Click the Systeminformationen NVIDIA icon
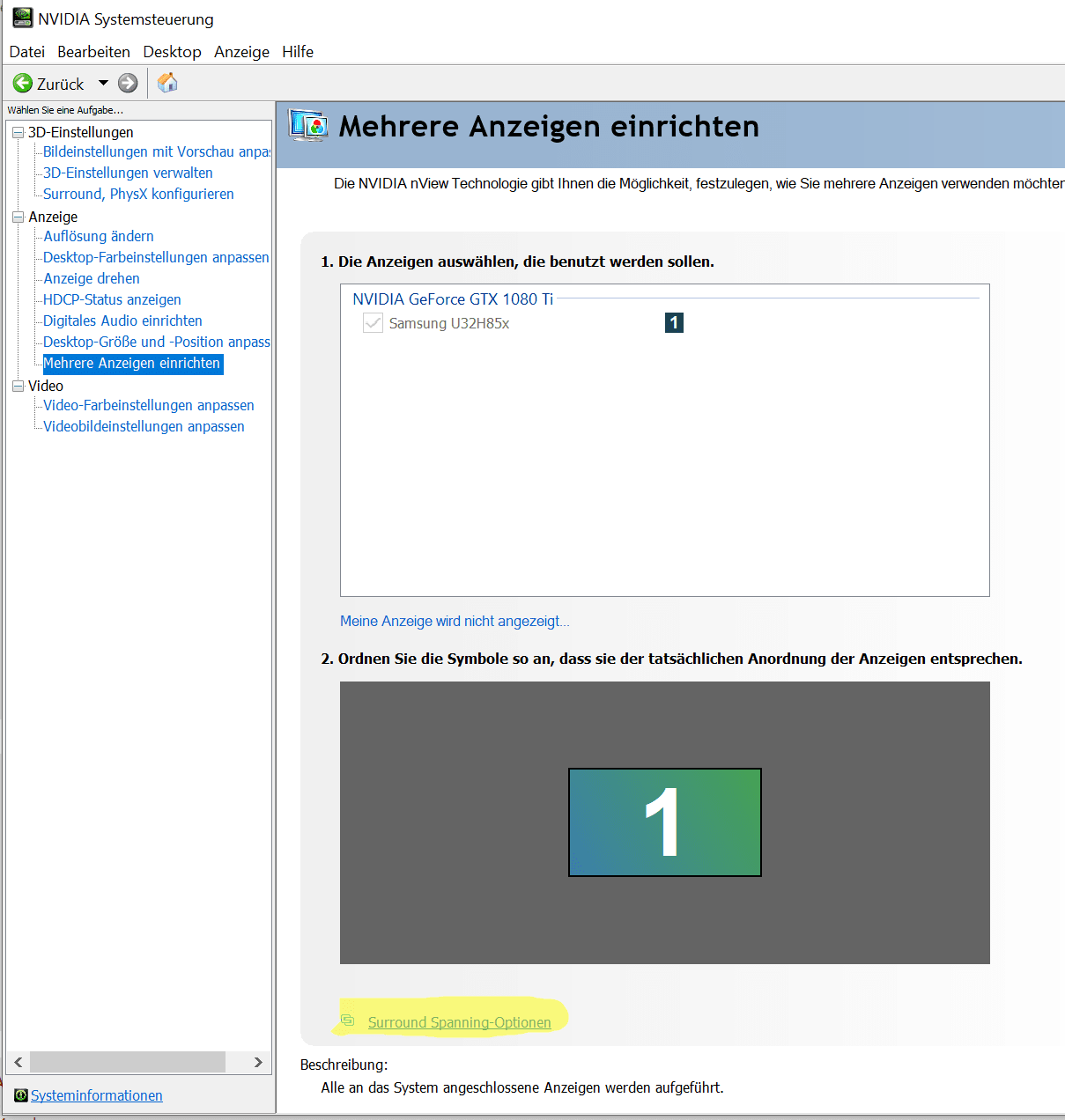This screenshot has height=1120, width=1065. (21, 1095)
